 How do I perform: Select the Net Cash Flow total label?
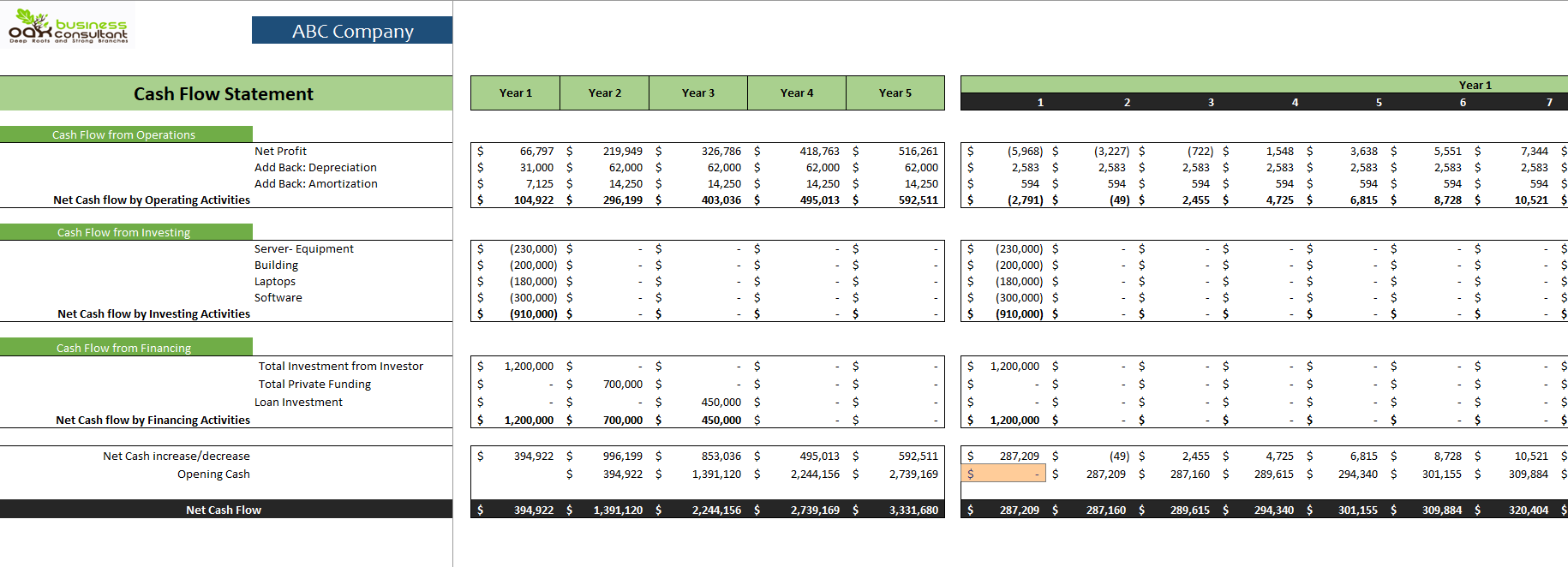pyautogui.click(x=224, y=510)
